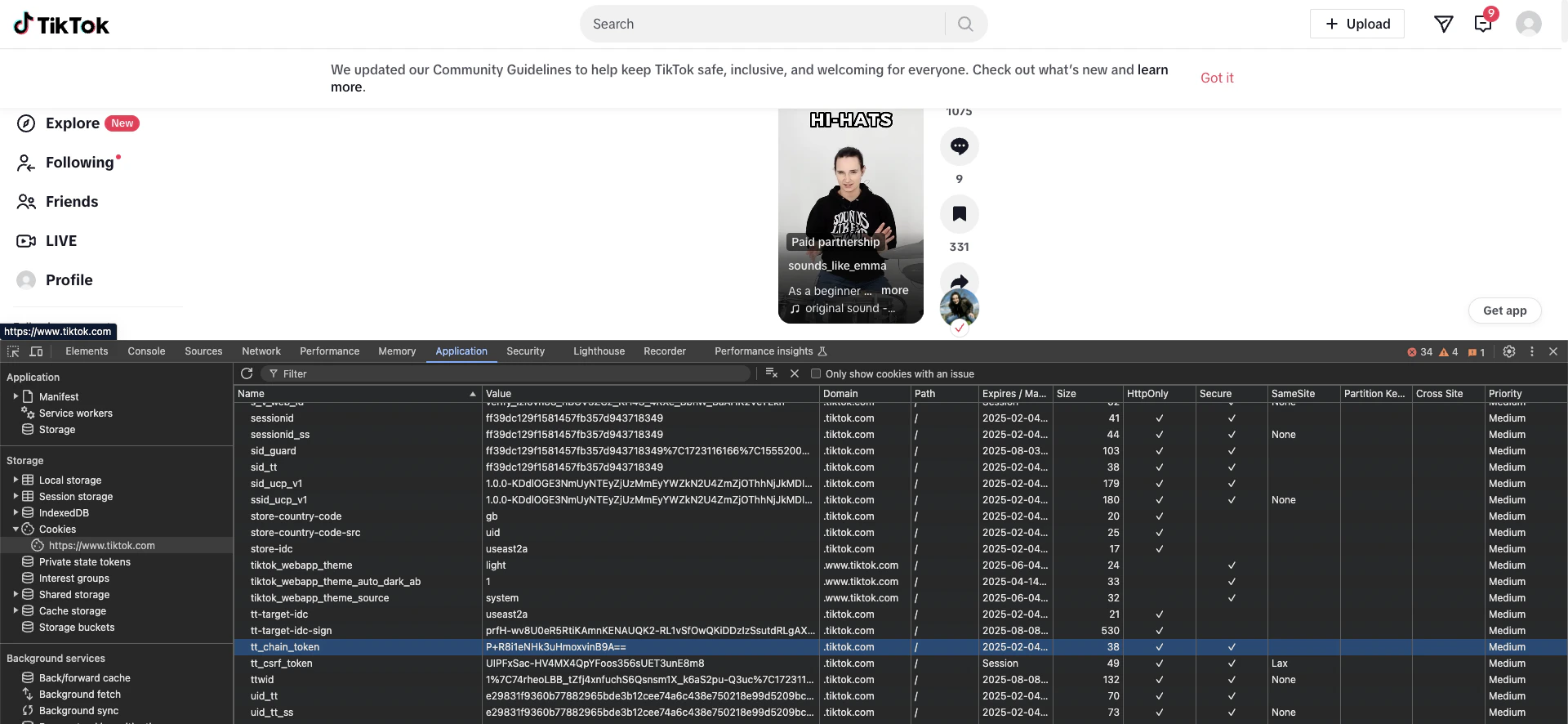Viewport: 1568px width, 724px height.
Task: Click the issues count badge 1
Action: [1477, 352]
